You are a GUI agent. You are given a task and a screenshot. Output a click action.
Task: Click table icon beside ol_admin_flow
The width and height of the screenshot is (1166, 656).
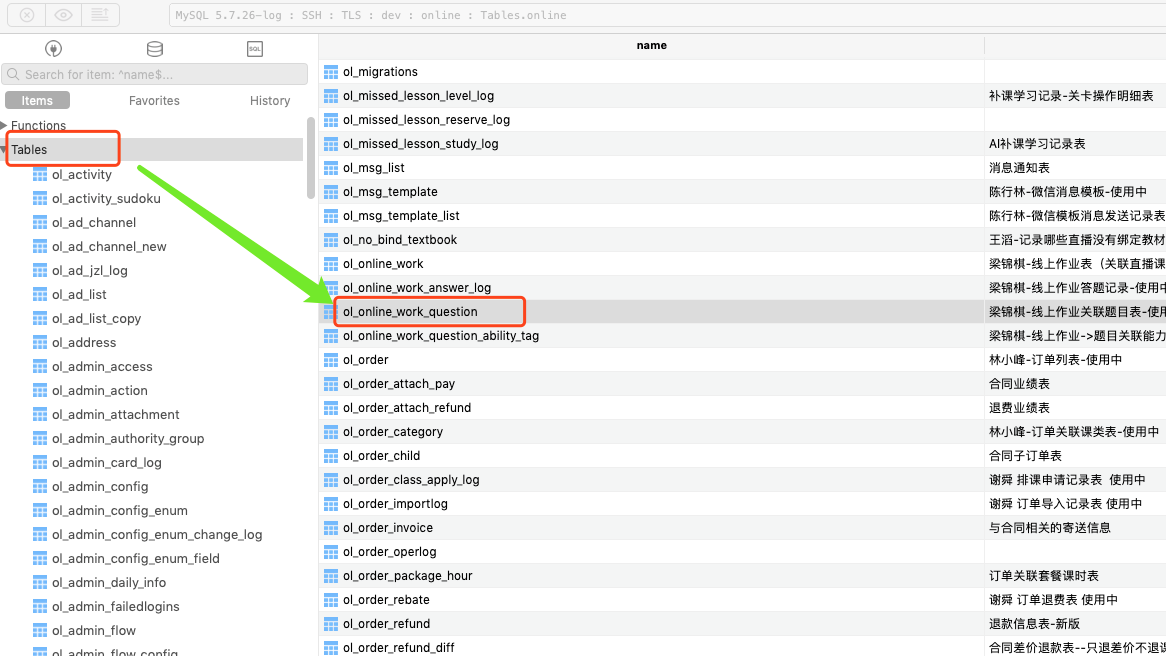pyautogui.click(x=40, y=631)
